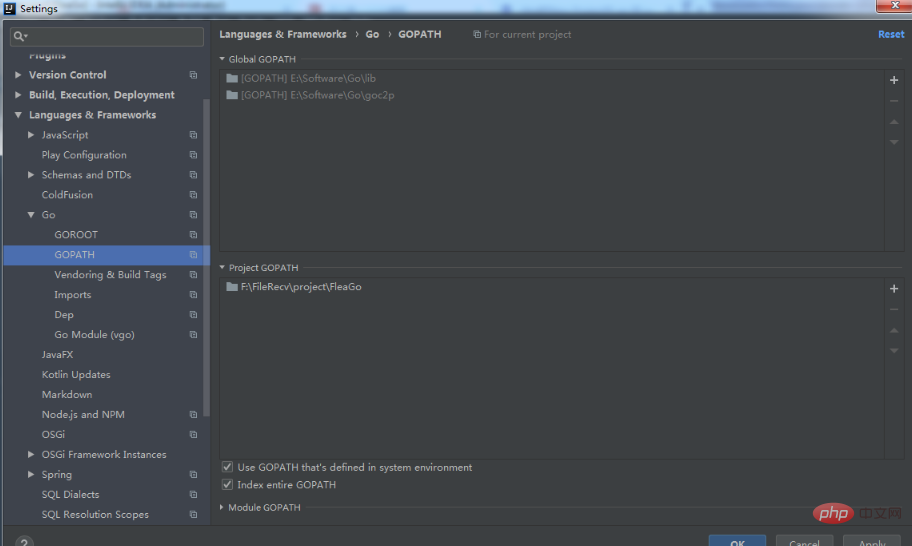Click project-level icon beside SQL Resolution Scopes
Image resolution: width=912 pixels, height=546 pixels.
193,515
